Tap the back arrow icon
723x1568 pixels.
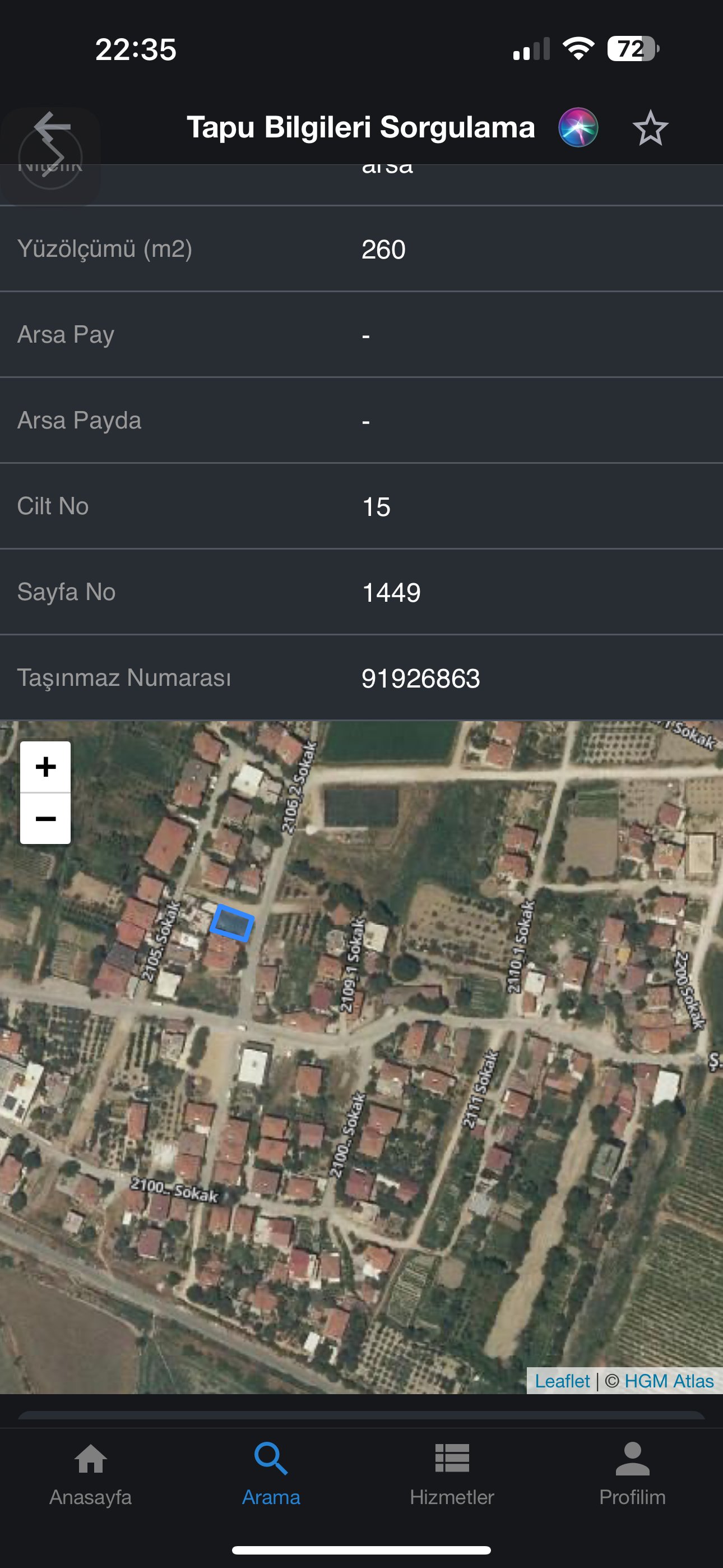point(52,127)
